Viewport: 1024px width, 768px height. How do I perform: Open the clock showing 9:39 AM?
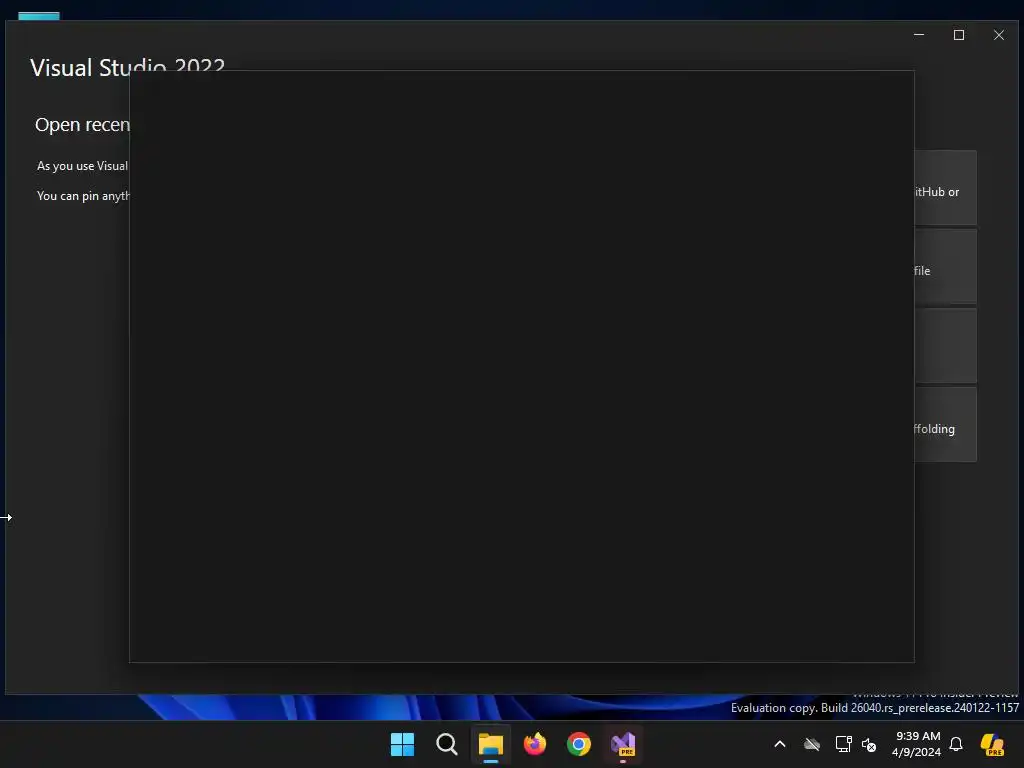[917, 744]
